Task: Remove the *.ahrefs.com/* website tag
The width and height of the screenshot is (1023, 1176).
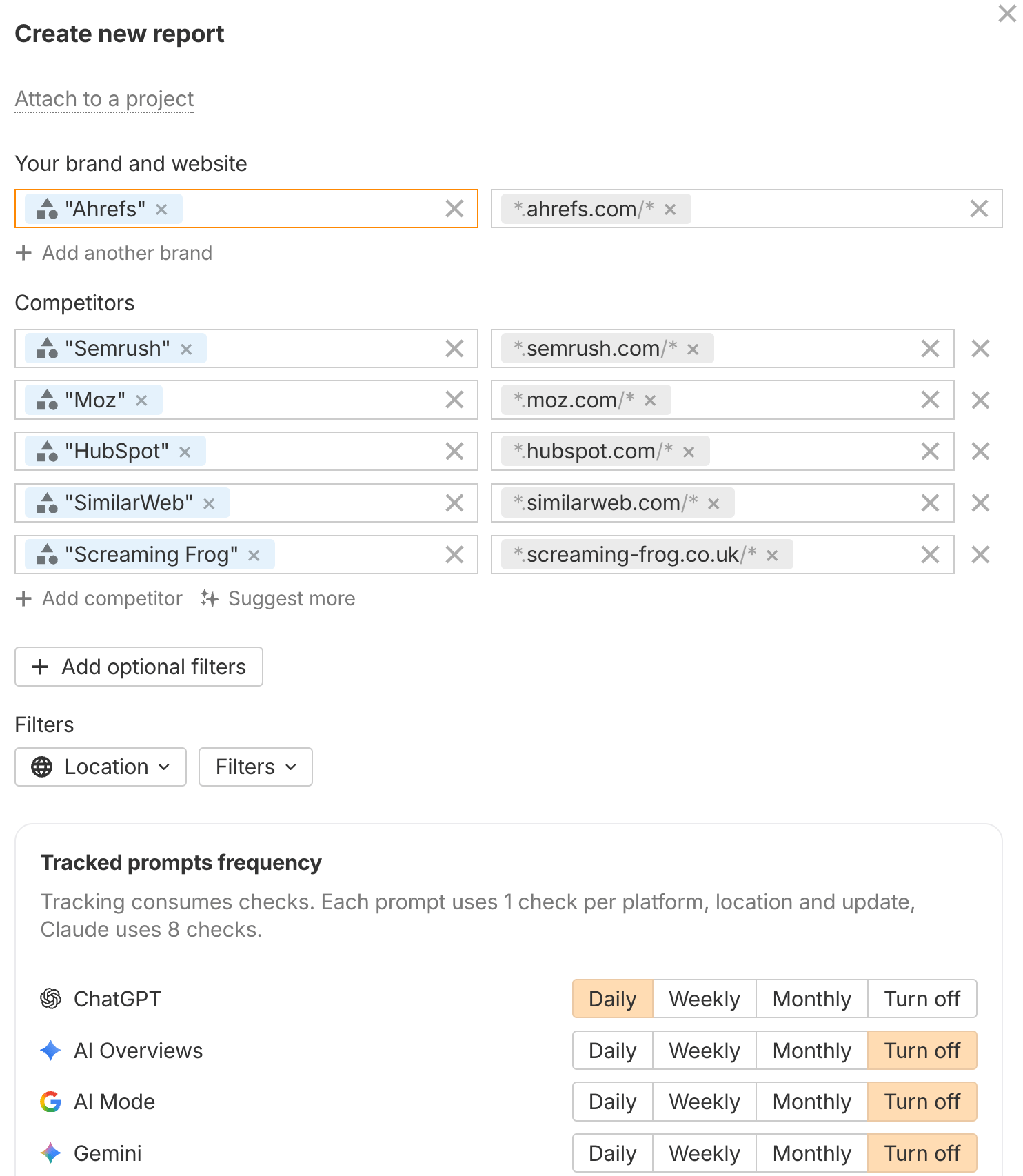Action: pyautogui.click(x=670, y=209)
